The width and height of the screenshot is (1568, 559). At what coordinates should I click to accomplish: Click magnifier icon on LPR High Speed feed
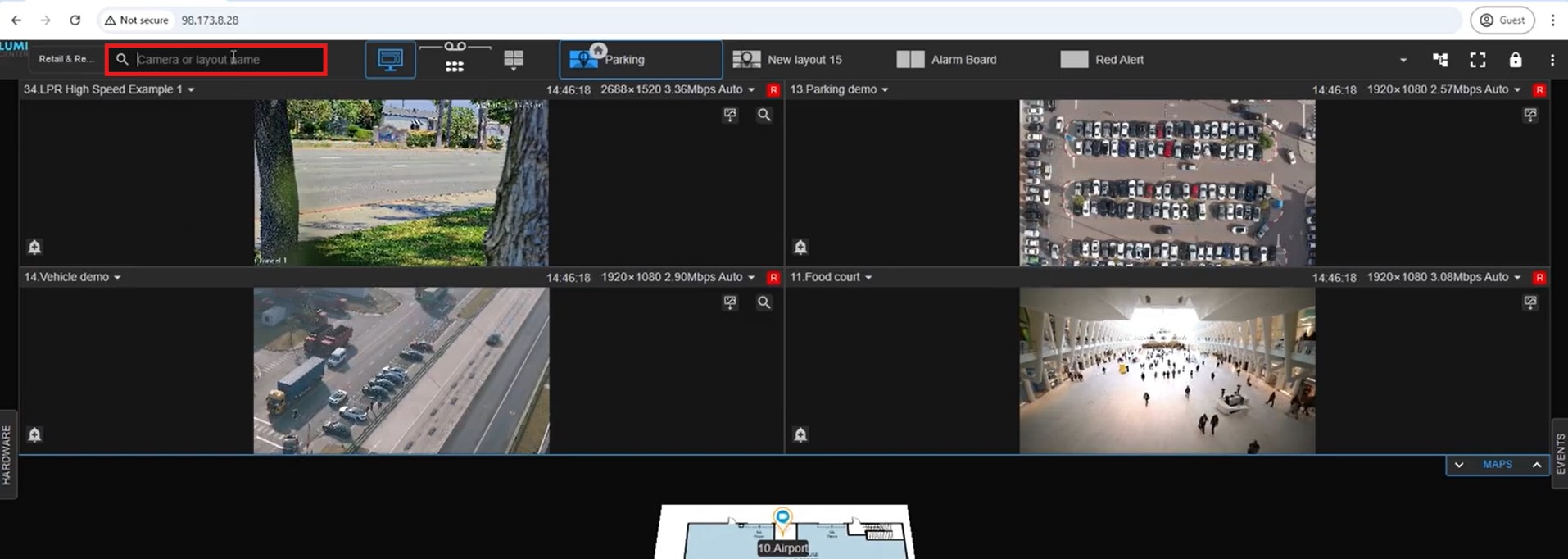[764, 115]
